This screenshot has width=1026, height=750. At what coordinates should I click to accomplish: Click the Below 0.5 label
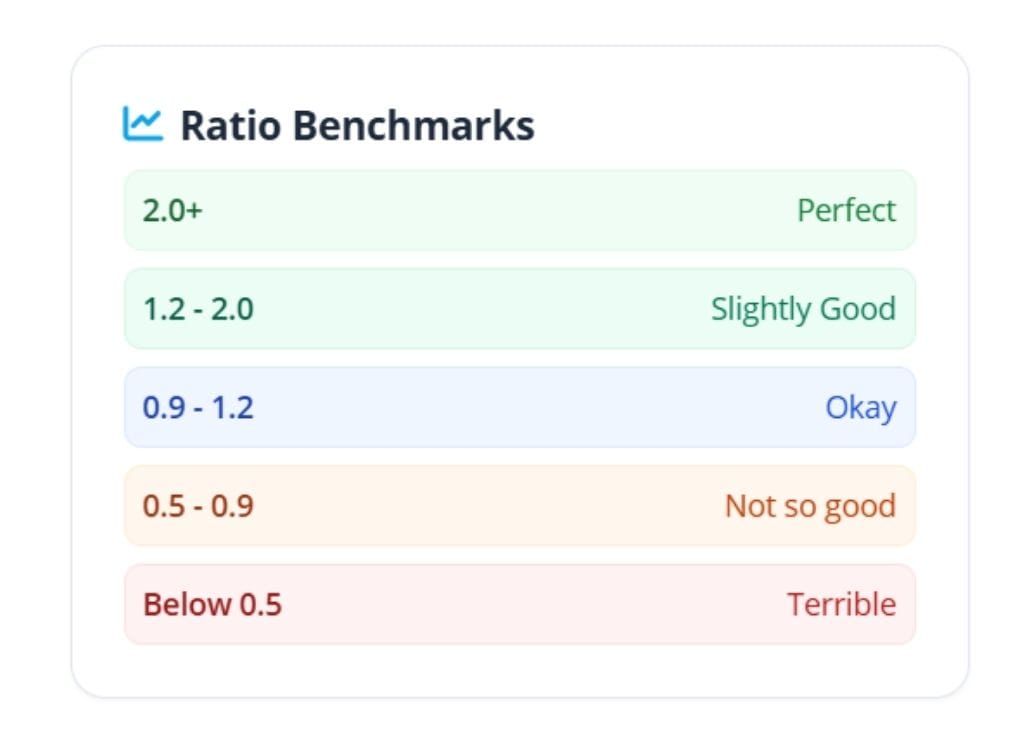point(211,604)
